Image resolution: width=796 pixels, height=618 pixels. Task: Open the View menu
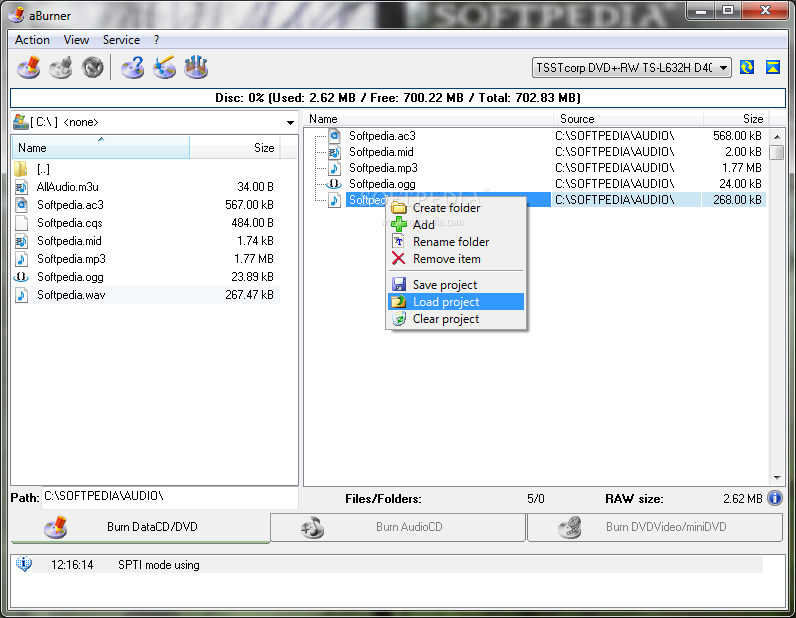pos(76,40)
